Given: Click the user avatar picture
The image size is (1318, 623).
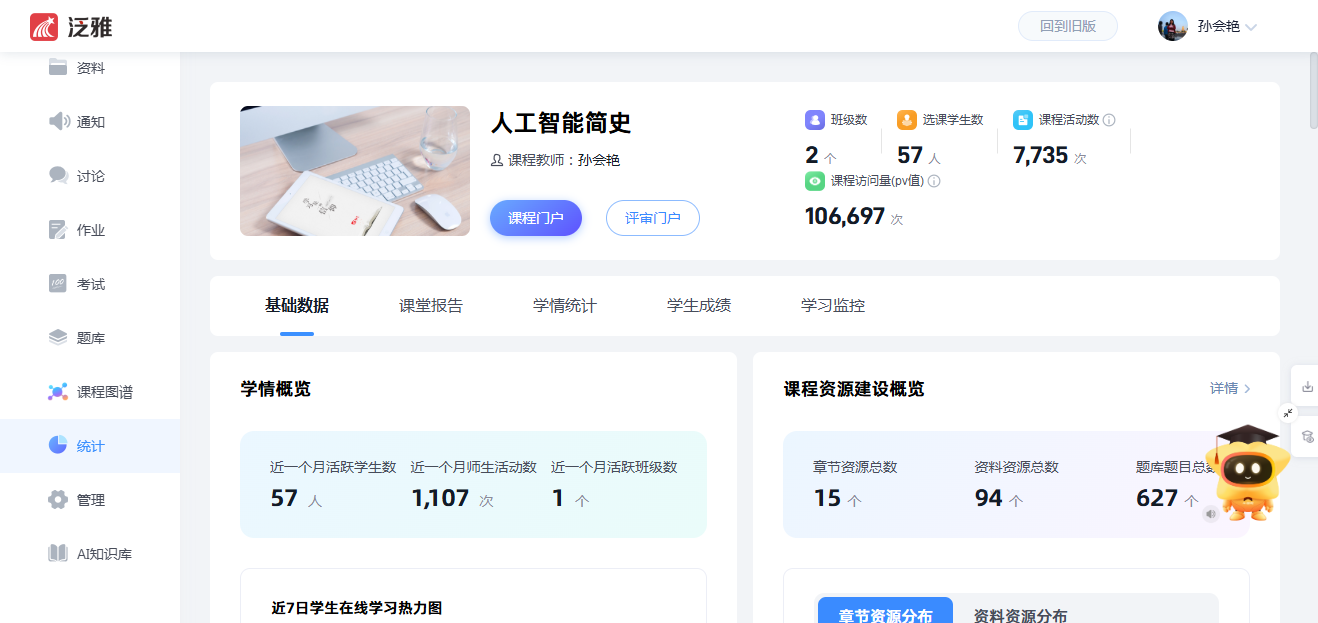Looking at the screenshot, I should [x=1173, y=26].
